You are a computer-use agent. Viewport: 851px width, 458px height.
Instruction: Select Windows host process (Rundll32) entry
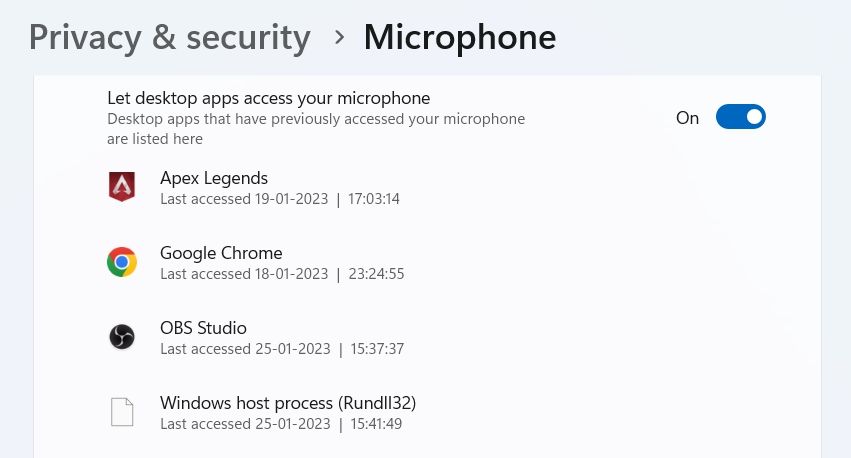pos(288,403)
